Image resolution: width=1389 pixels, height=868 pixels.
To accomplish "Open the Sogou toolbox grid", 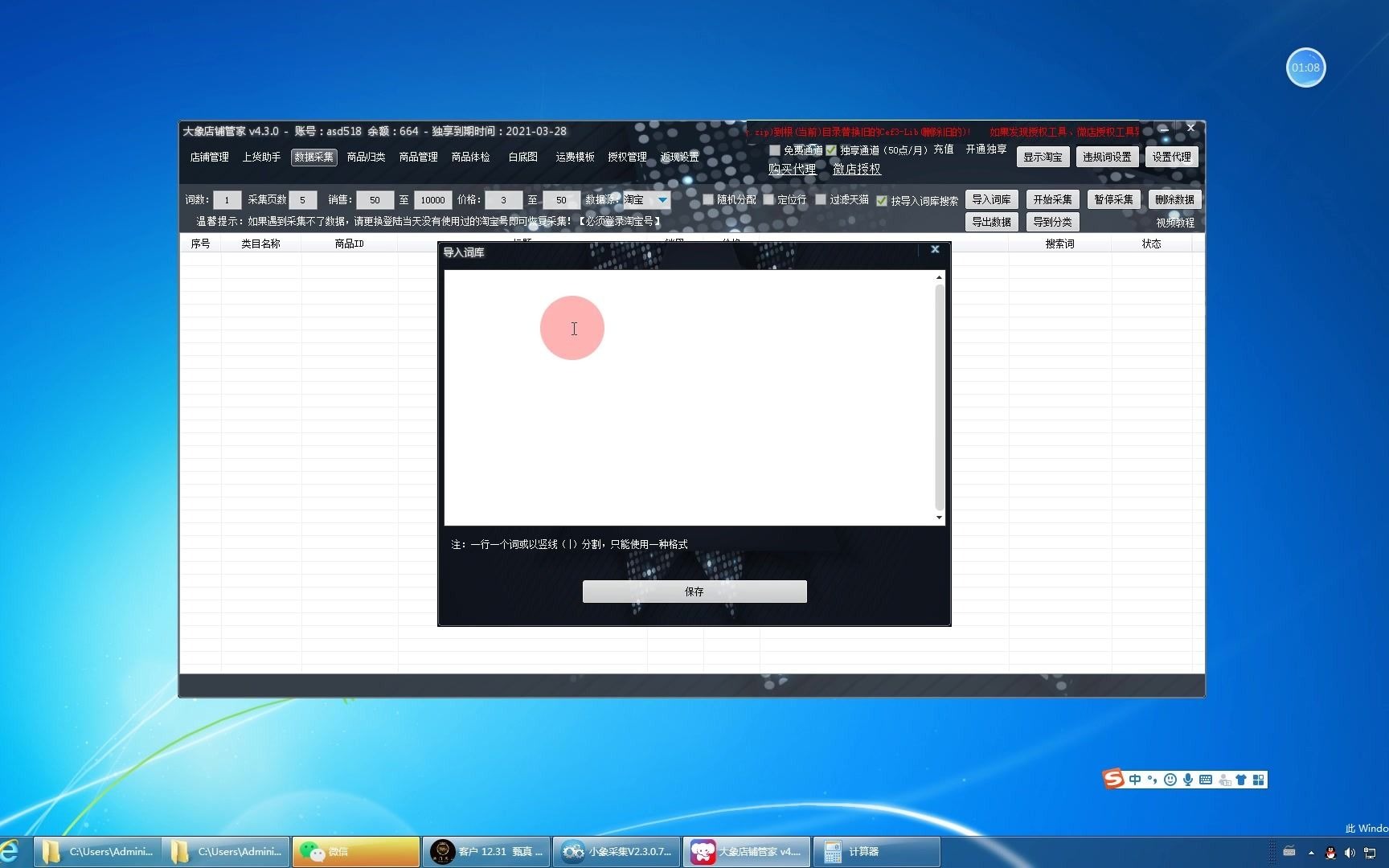I will 1259,780.
